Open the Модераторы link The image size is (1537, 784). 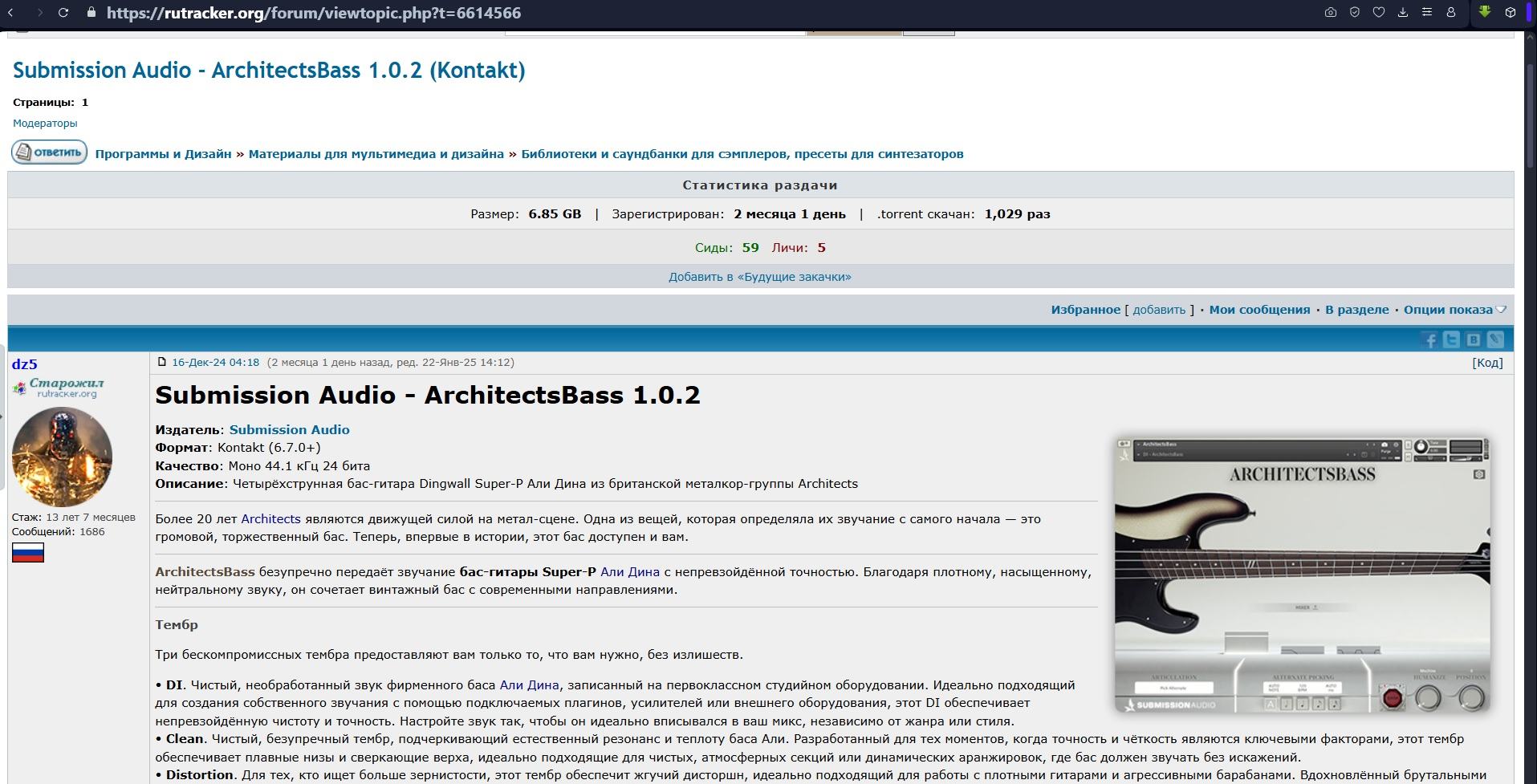coord(45,124)
